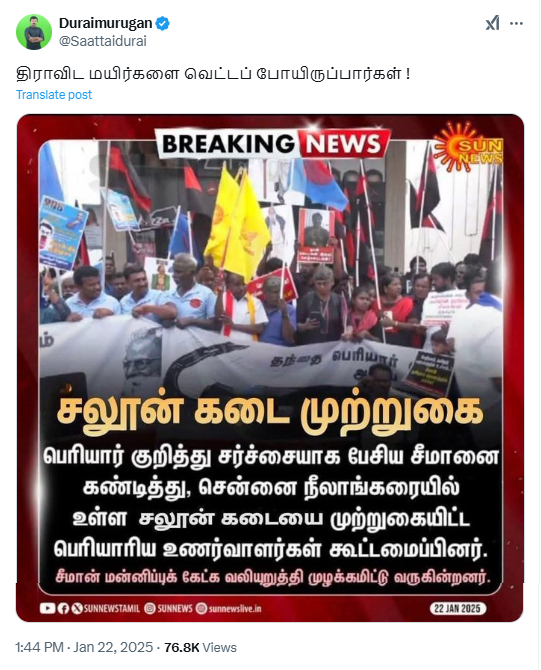Click the yellow Tamil headline text

(x=270, y=412)
